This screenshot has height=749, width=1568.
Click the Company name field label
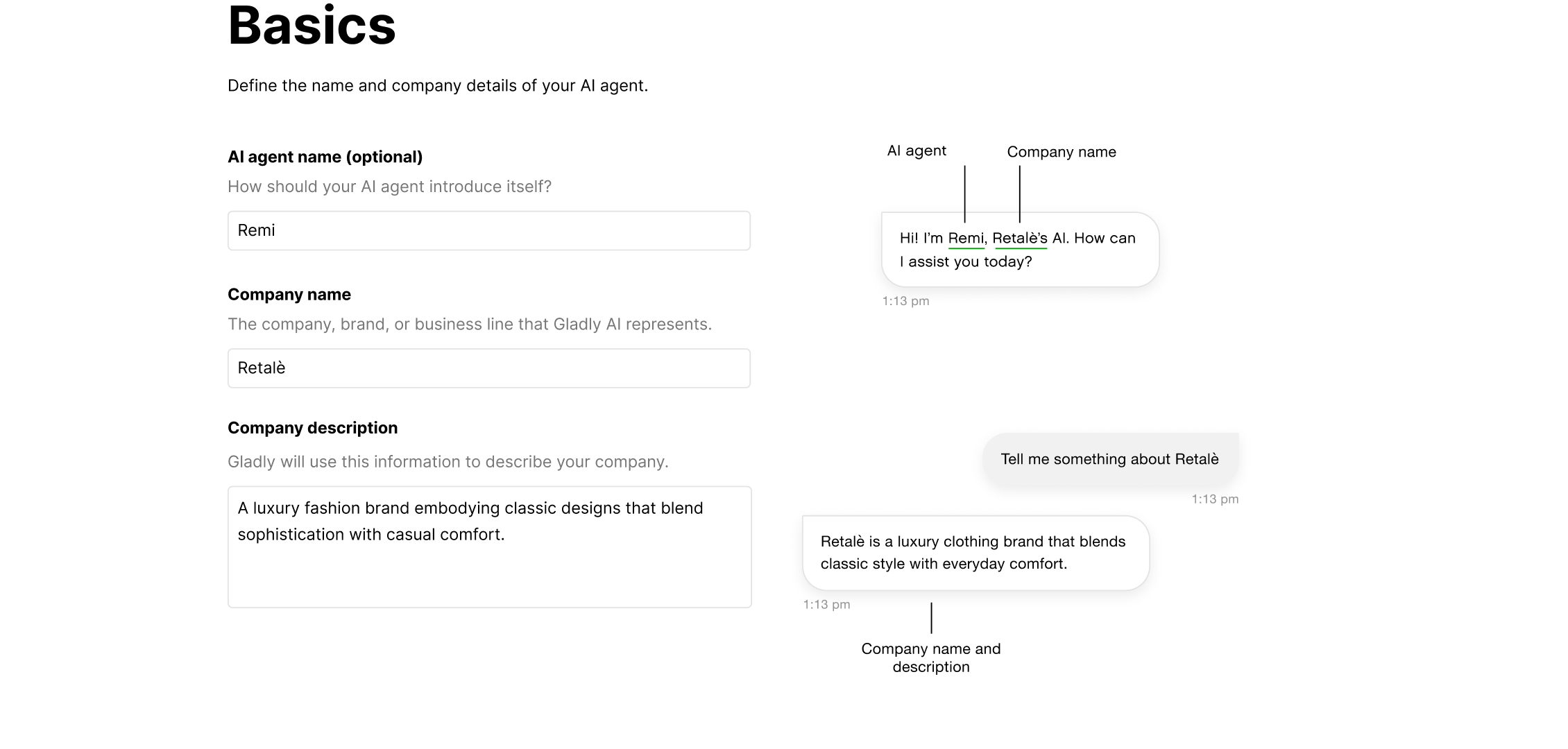(289, 294)
